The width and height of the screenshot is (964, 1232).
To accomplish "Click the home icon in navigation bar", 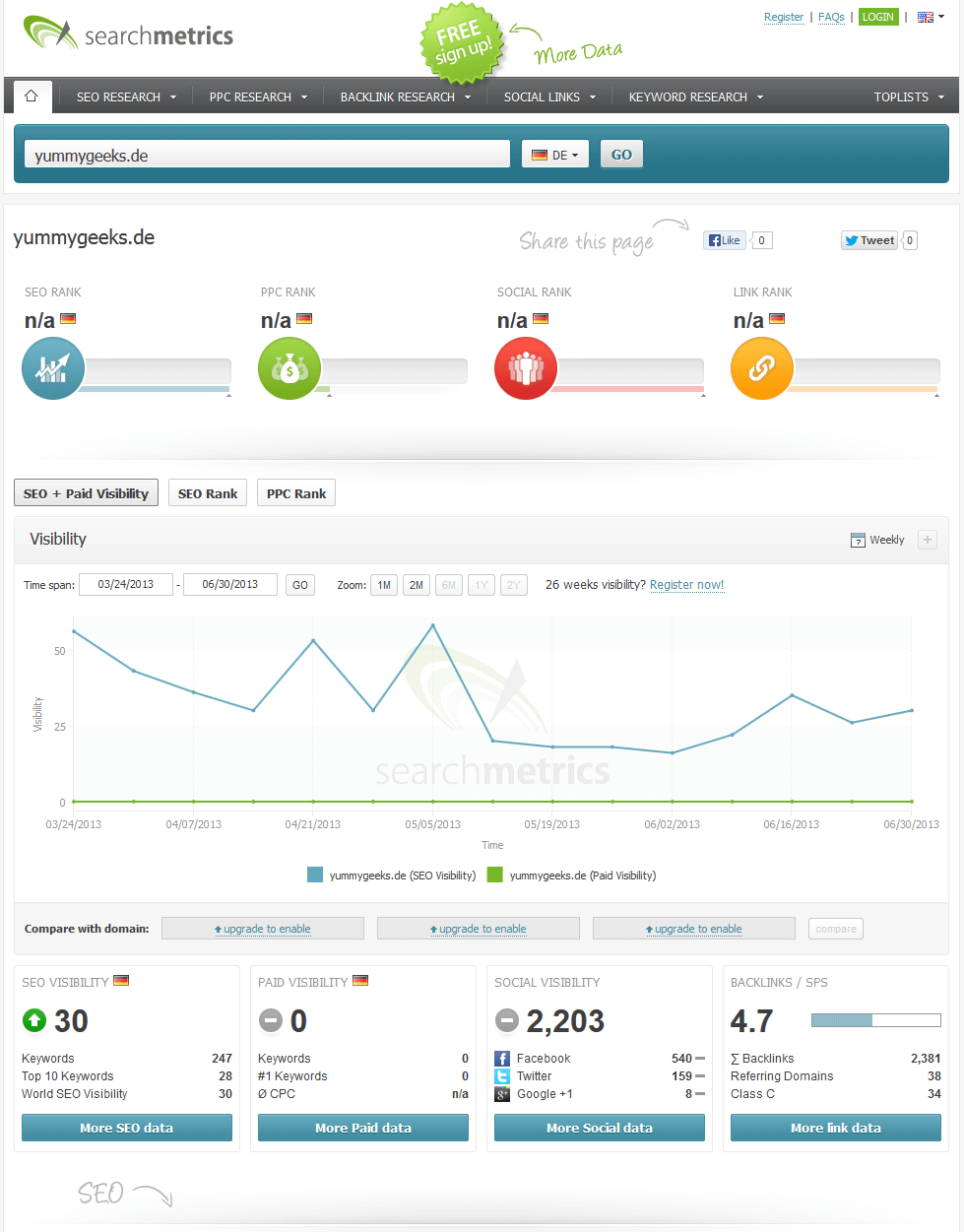I will [x=32, y=96].
